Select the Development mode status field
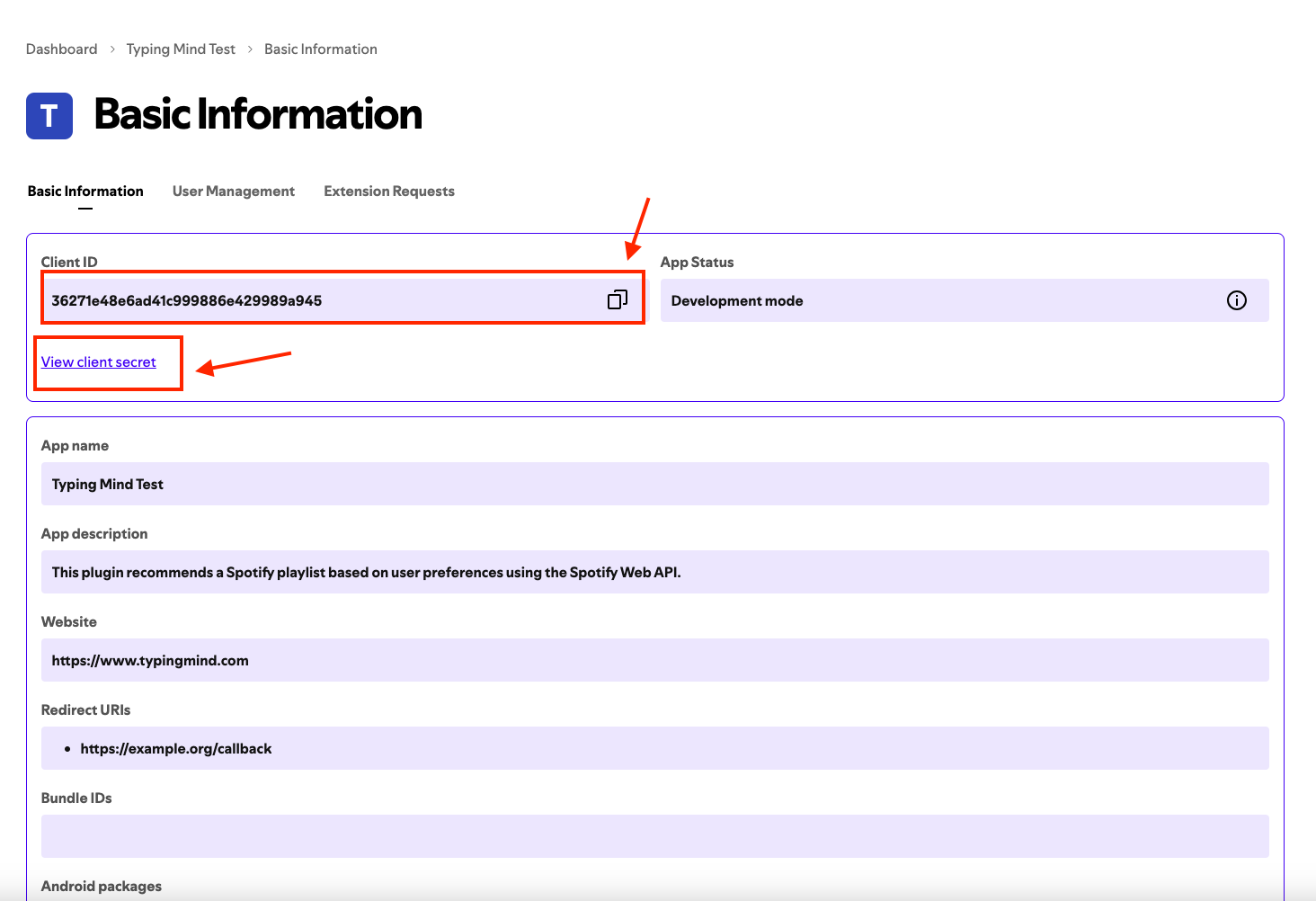The image size is (1316, 901). pos(965,300)
